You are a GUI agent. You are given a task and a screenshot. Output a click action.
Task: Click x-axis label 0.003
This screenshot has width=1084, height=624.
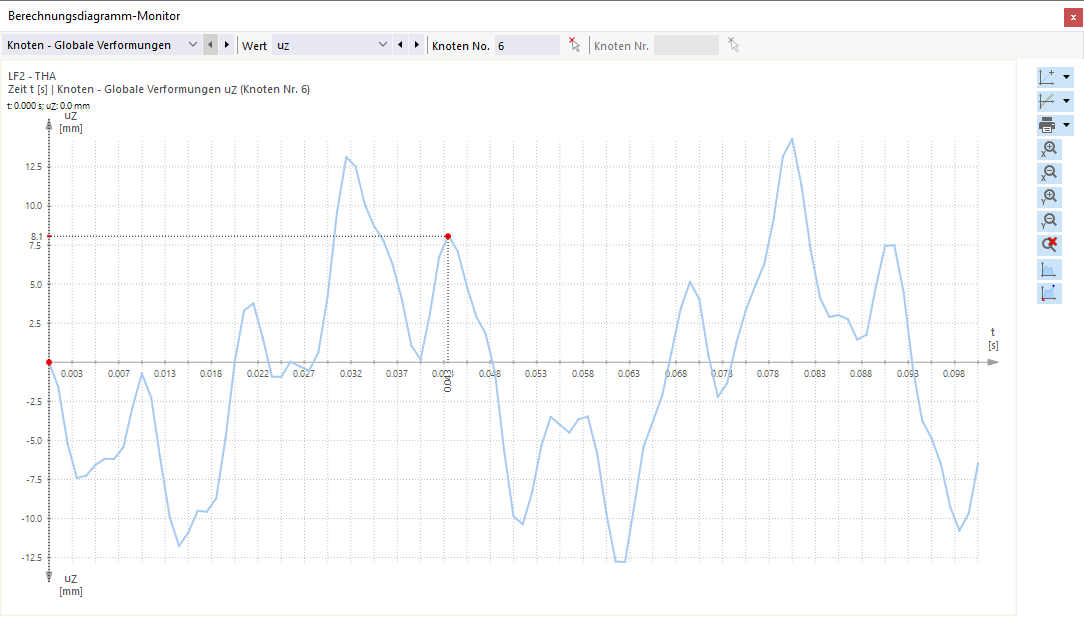point(72,374)
